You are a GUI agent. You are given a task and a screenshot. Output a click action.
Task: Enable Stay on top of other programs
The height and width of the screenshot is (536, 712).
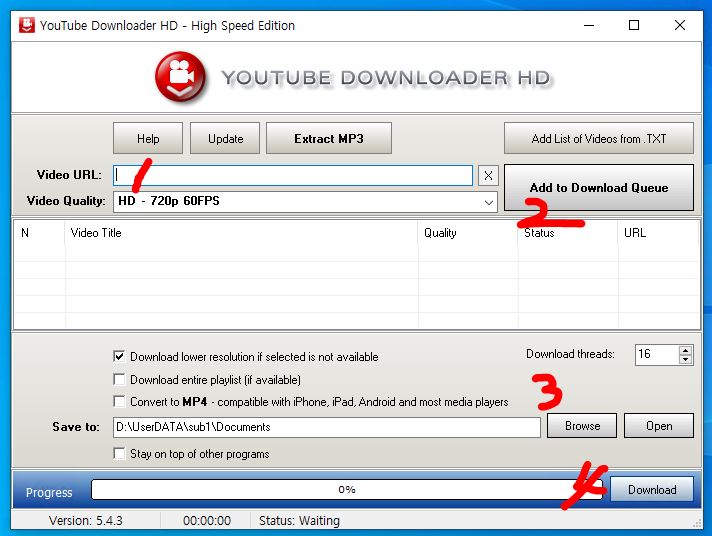click(x=119, y=454)
